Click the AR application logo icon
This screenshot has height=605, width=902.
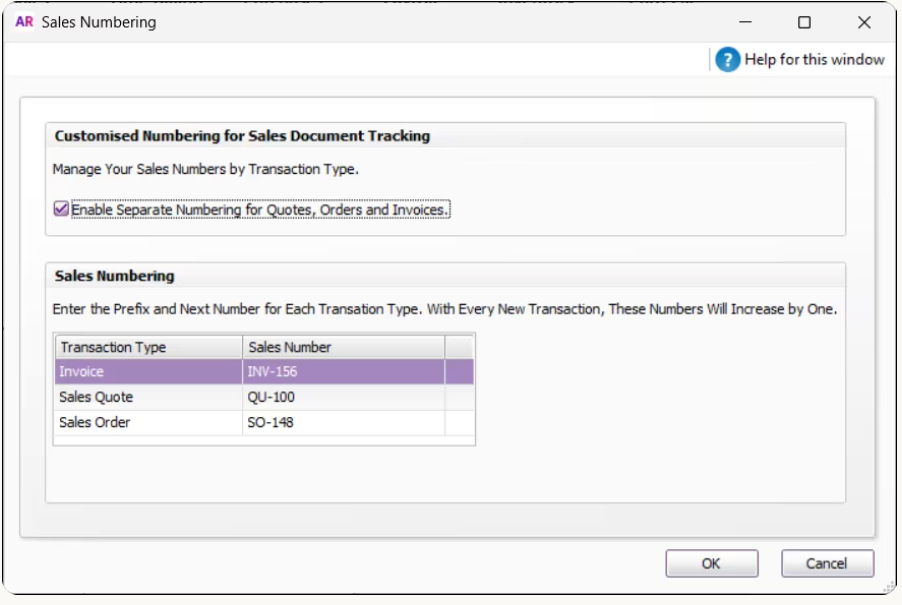coord(24,22)
